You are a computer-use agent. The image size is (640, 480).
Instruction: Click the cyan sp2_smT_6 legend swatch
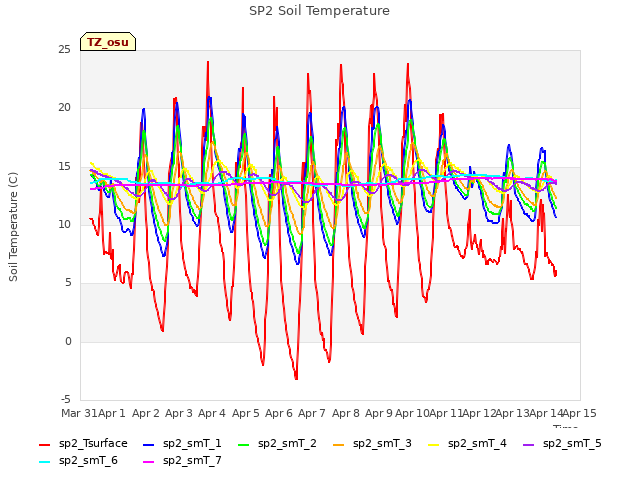click(44, 462)
